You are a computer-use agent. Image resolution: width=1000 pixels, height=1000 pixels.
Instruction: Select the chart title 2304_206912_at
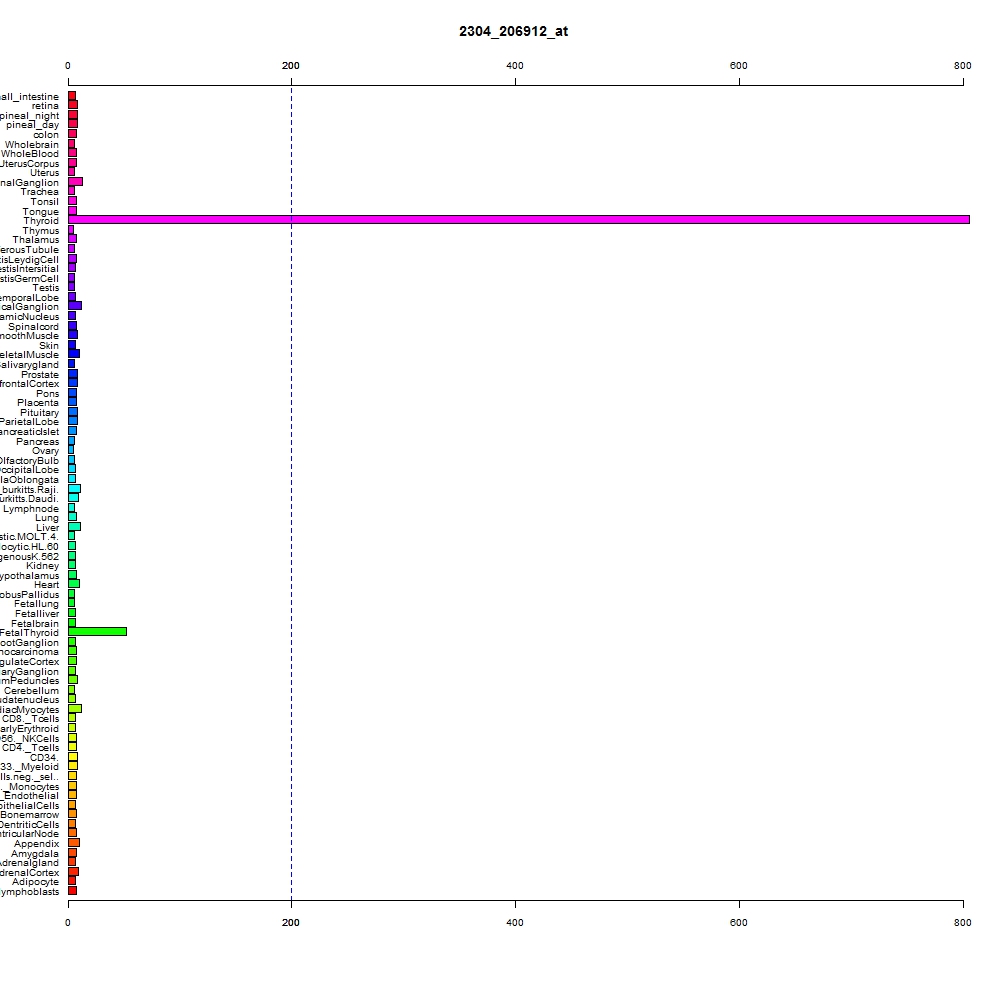513,31
